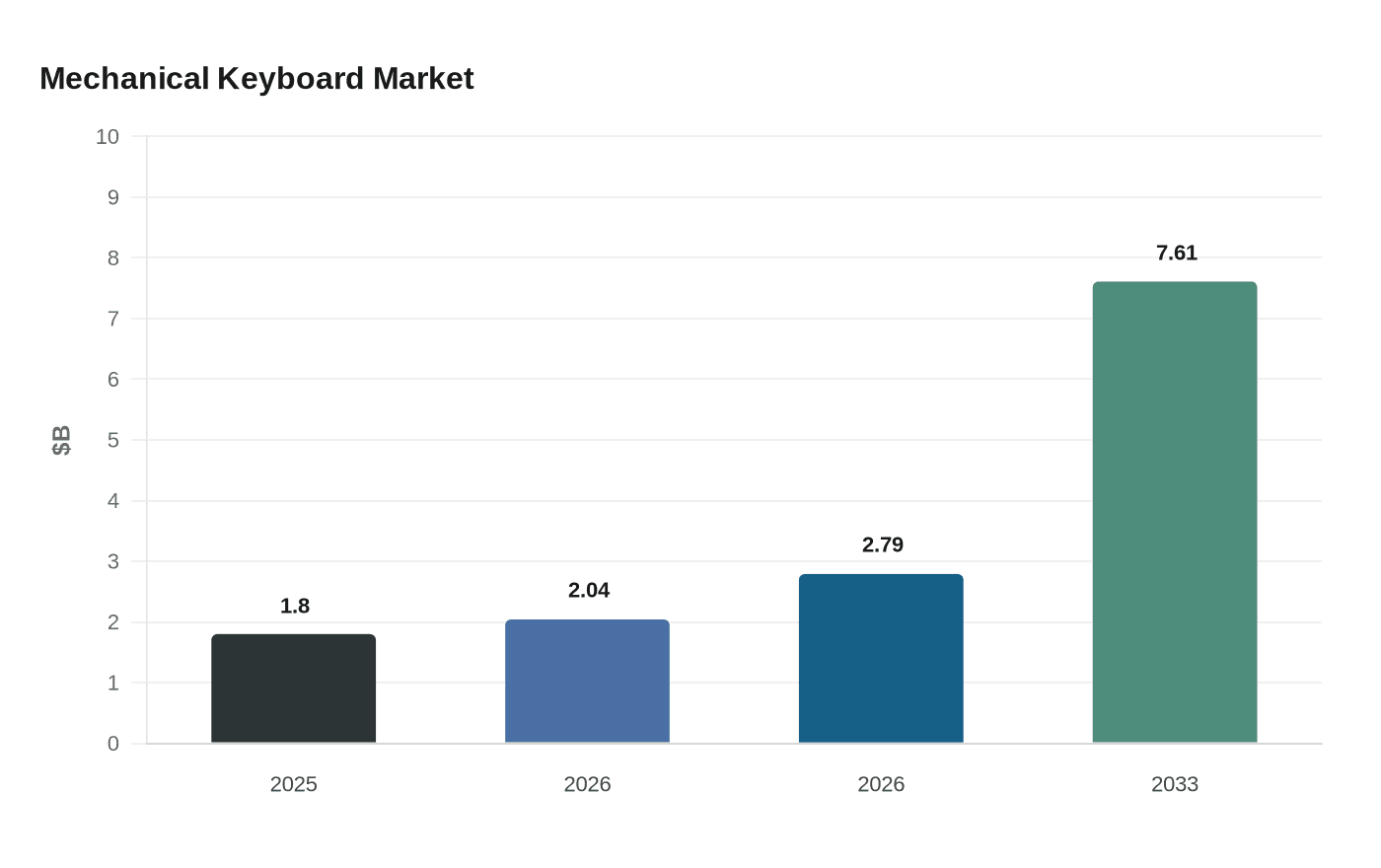This screenshot has height=868, width=1381.
Task: Select the teal-blue bar valued at 2.79
Action: tap(881, 659)
